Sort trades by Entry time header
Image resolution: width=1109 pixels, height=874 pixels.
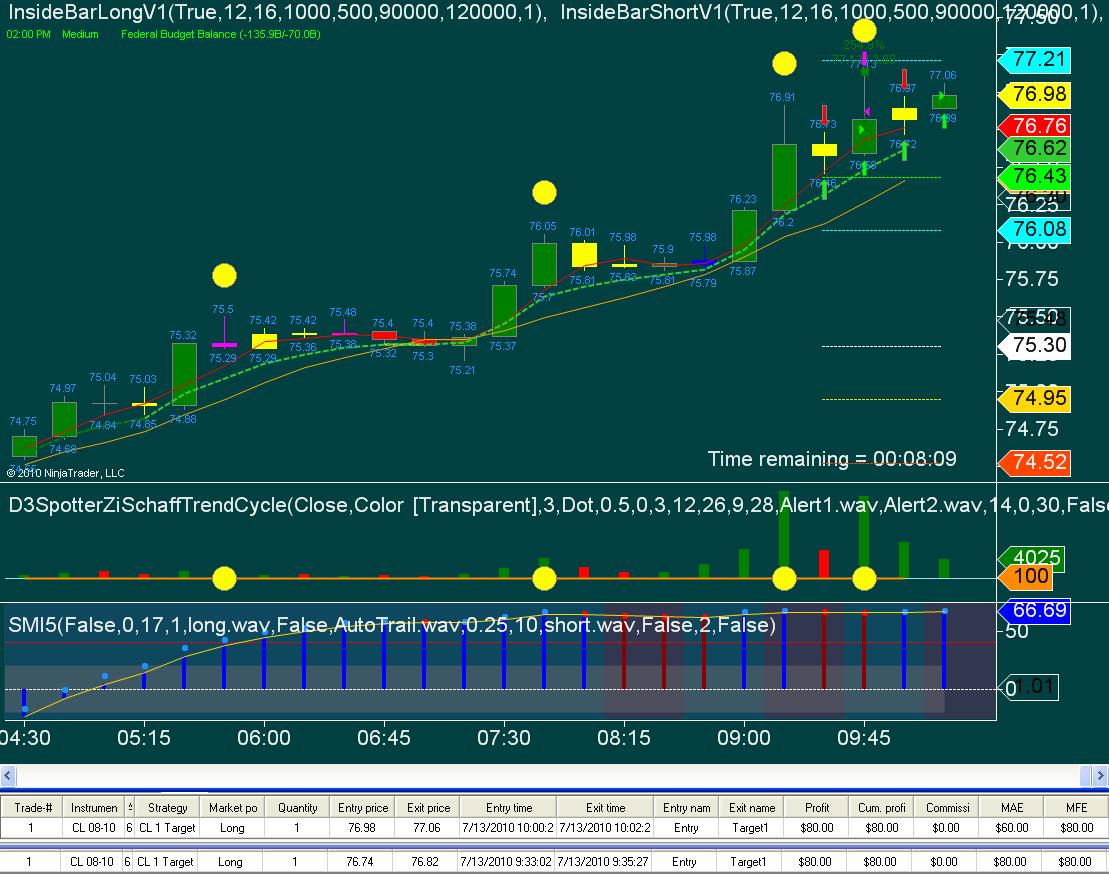pos(509,808)
